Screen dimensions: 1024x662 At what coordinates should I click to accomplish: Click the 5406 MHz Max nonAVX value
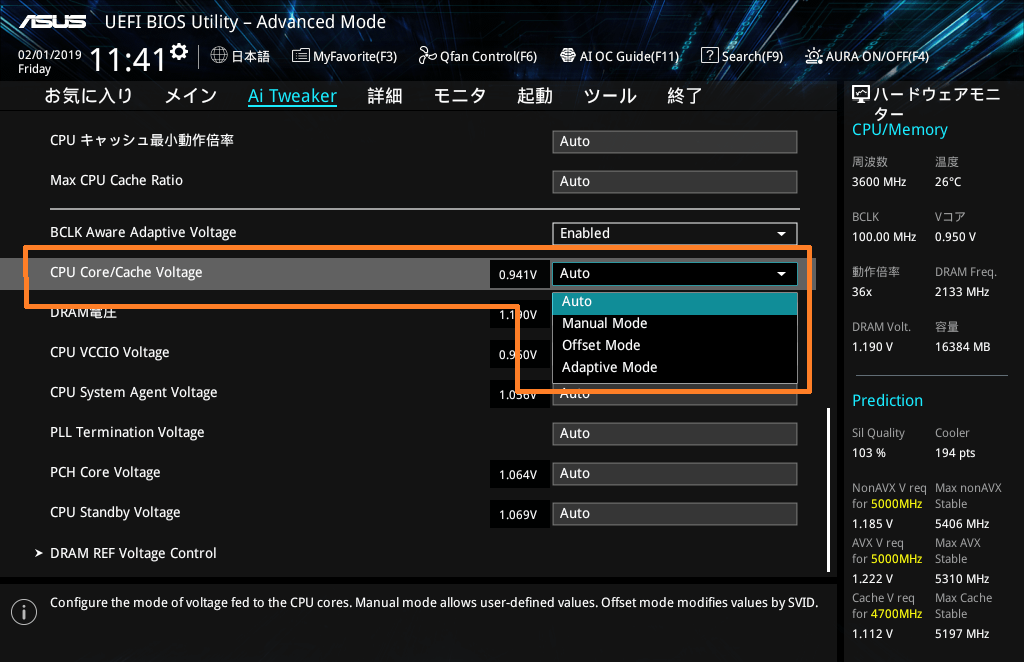[x=962, y=524]
